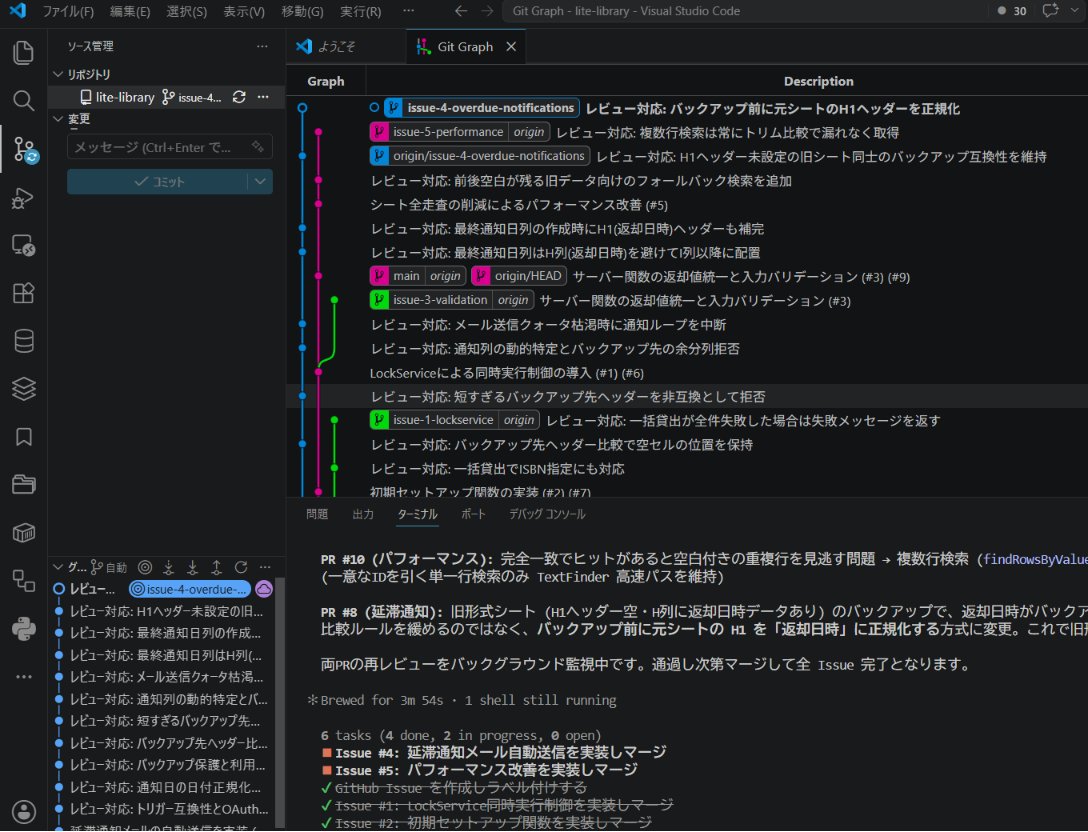Generate commit message with sparkle icon
This screenshot has width=1088, height=832.
click(x=258, y=146)
